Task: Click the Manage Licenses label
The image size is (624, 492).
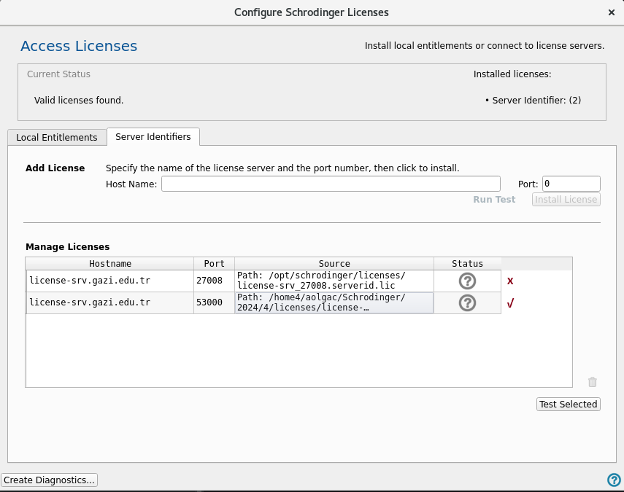Action: 67,247
